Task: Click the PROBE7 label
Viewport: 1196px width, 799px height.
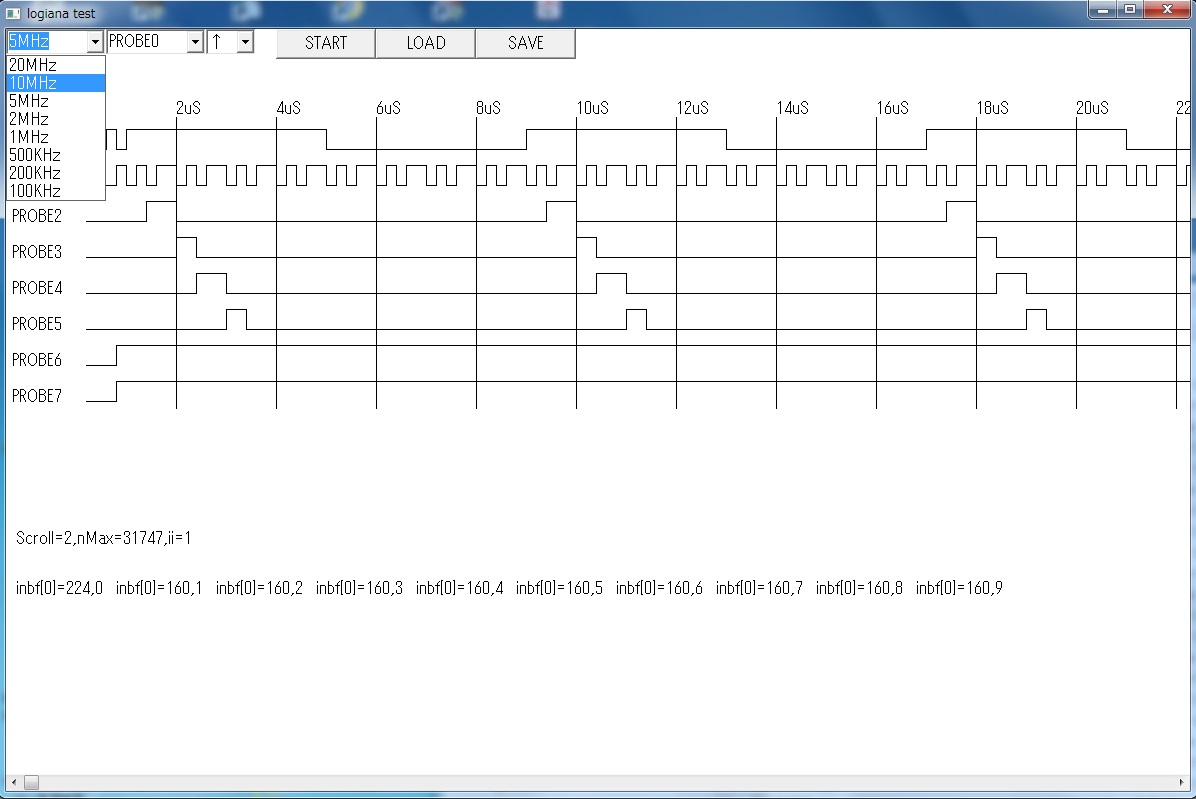Action: 37,396
